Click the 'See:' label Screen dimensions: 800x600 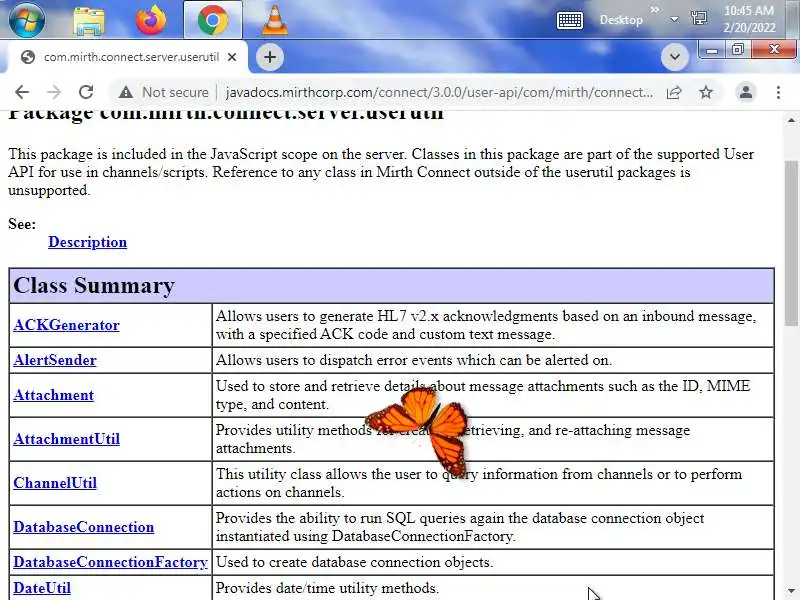(22, 224)
